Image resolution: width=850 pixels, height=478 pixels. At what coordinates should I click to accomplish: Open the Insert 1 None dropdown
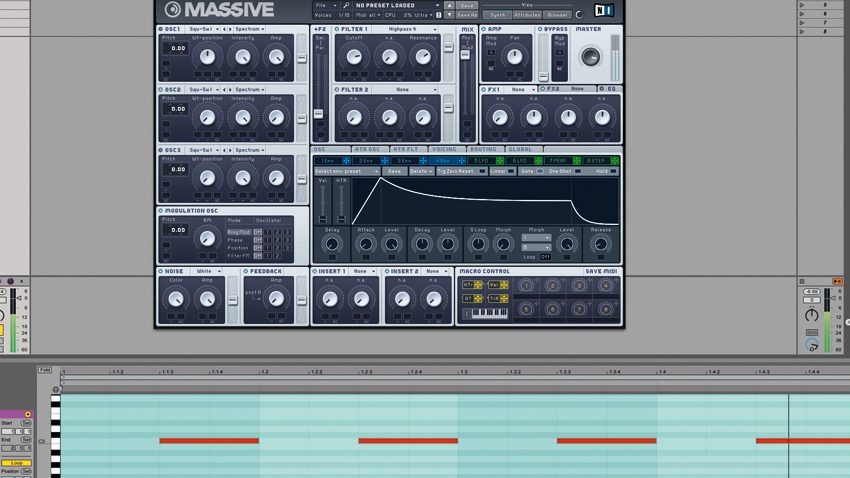coord(363,272)
